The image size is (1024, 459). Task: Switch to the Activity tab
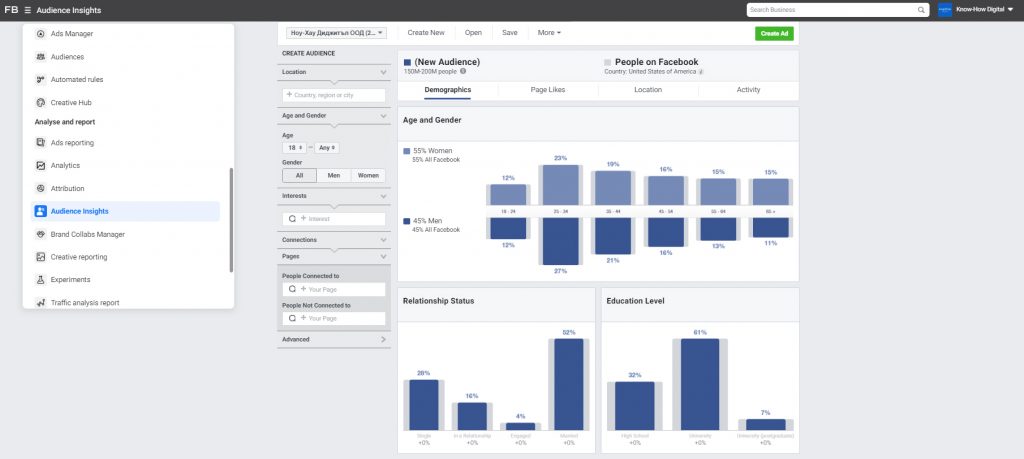click(x=748, y=90)
